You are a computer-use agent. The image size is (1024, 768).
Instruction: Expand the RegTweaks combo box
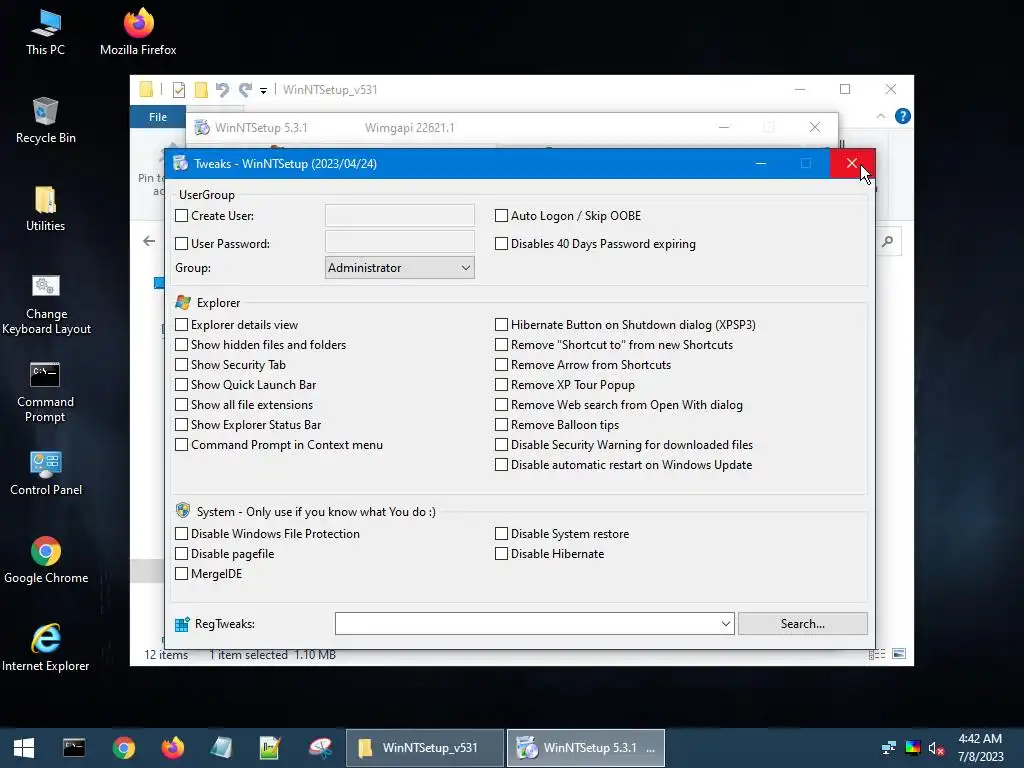[x=726, y=624]
